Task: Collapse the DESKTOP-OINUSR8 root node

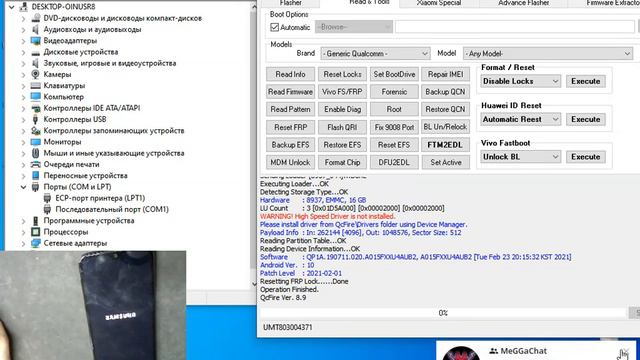Action: [x=11, y=7]
